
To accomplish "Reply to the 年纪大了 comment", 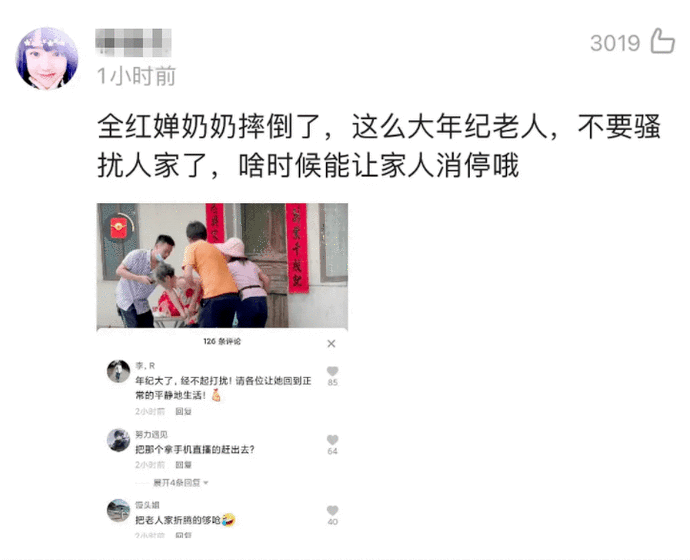I will click(x=183, y=411).
